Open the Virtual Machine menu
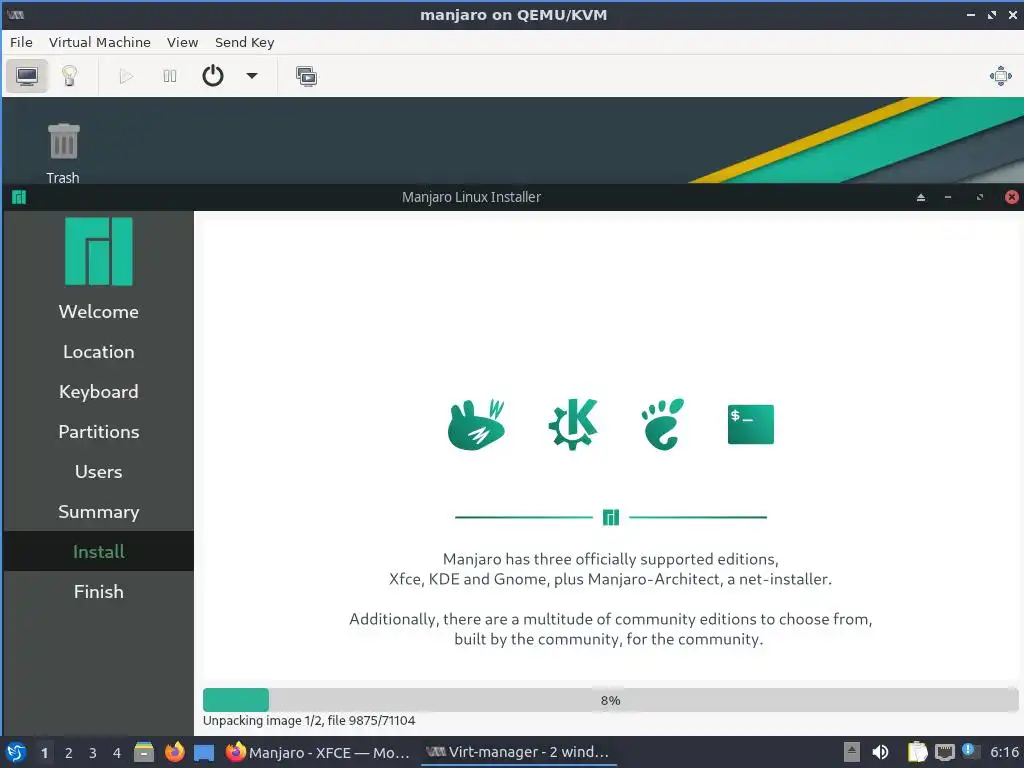 click(99, 42)
